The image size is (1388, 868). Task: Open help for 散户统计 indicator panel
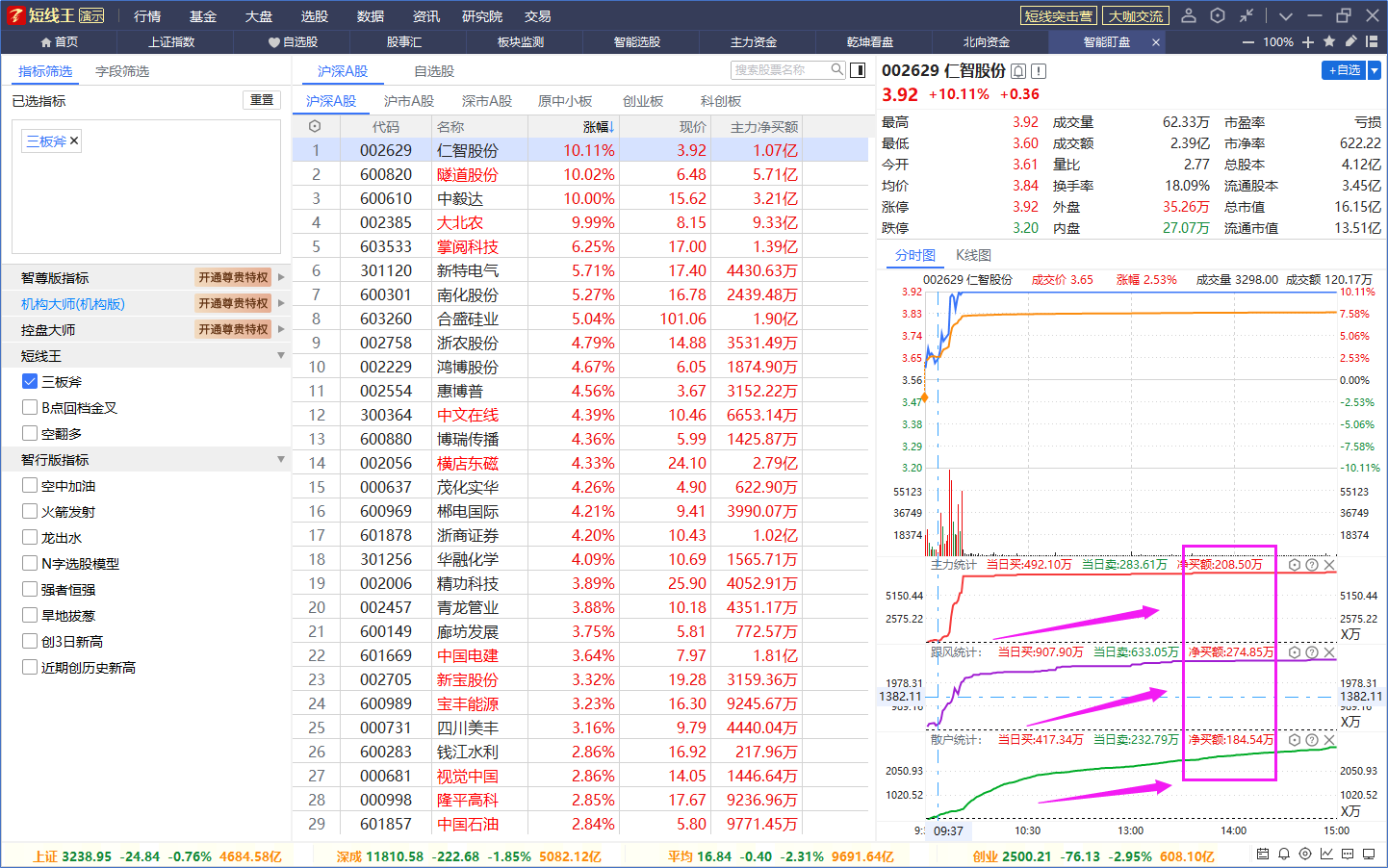1311,740
